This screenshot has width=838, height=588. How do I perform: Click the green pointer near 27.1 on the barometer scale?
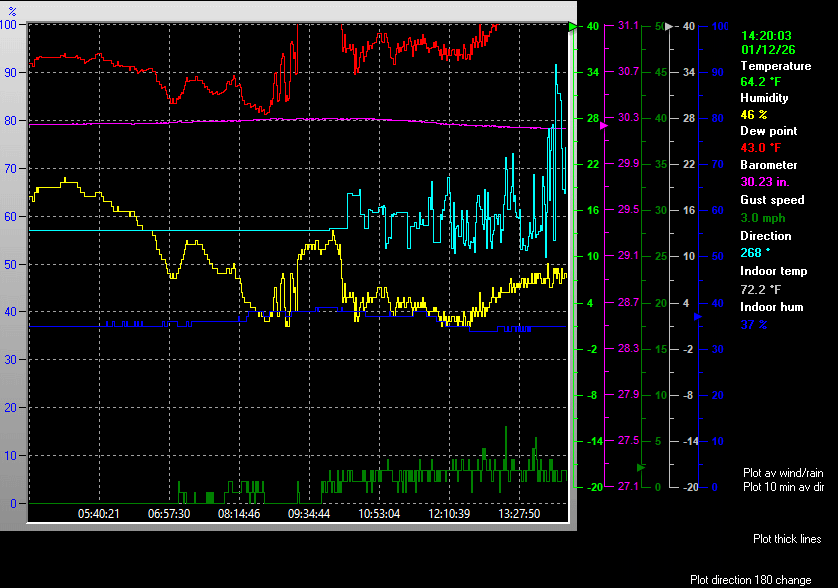(x=640, y=467)
